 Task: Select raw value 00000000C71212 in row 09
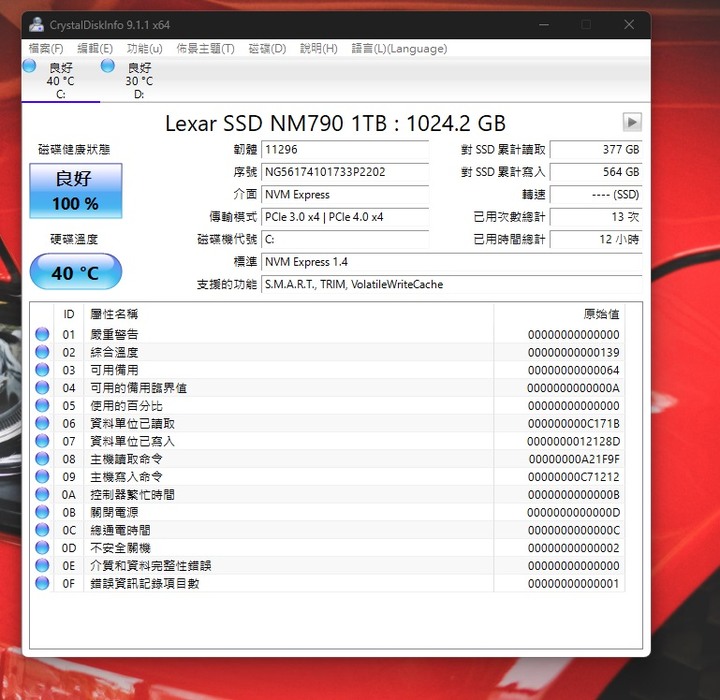pyautogui.click(x=574, y=477)
